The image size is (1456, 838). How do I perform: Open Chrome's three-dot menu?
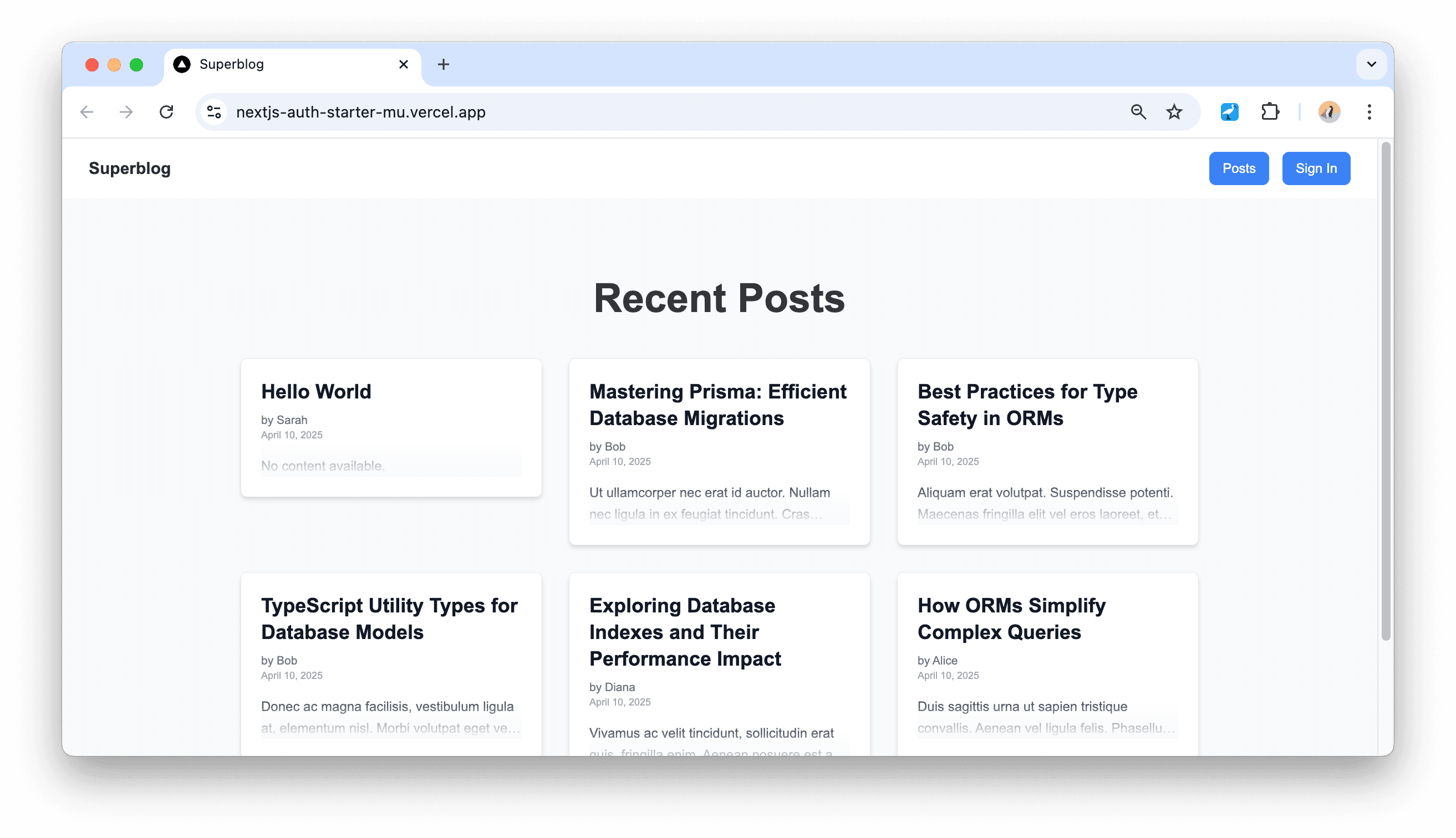[x=1370, y=111]
